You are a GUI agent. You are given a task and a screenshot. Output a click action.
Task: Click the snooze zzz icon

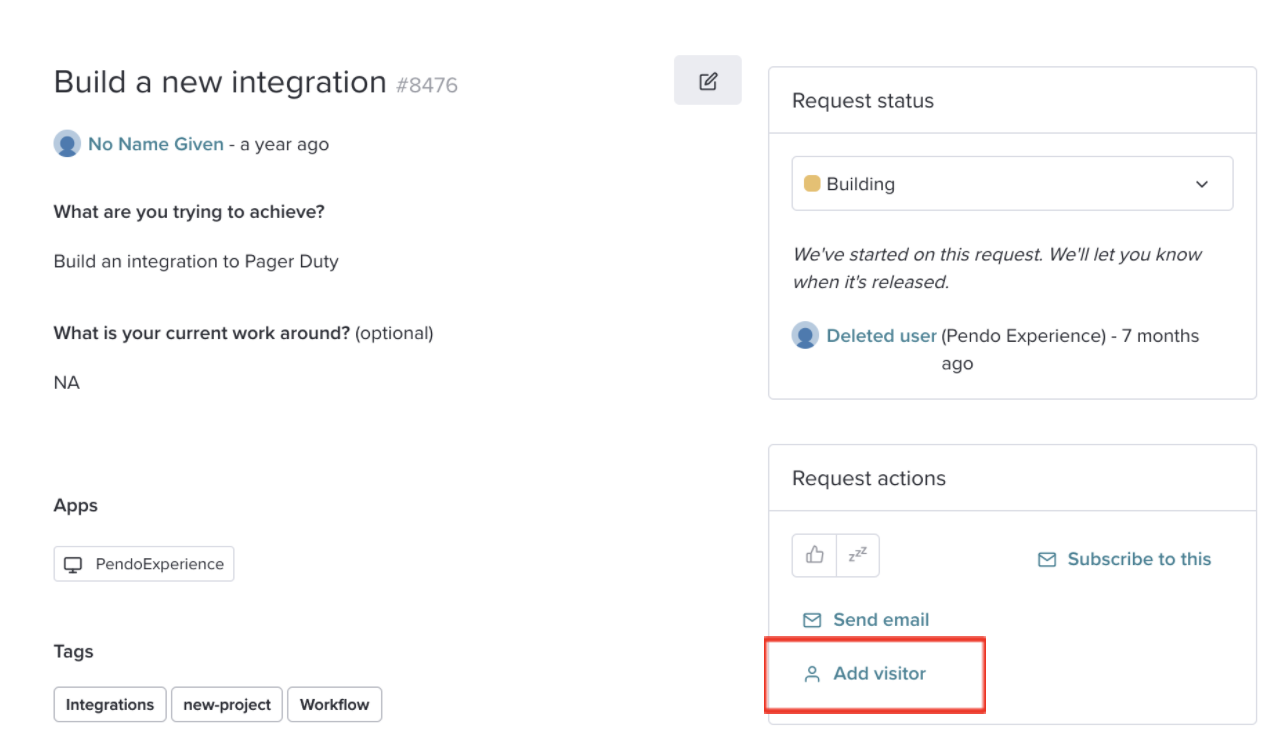click(x=858, y=555)
